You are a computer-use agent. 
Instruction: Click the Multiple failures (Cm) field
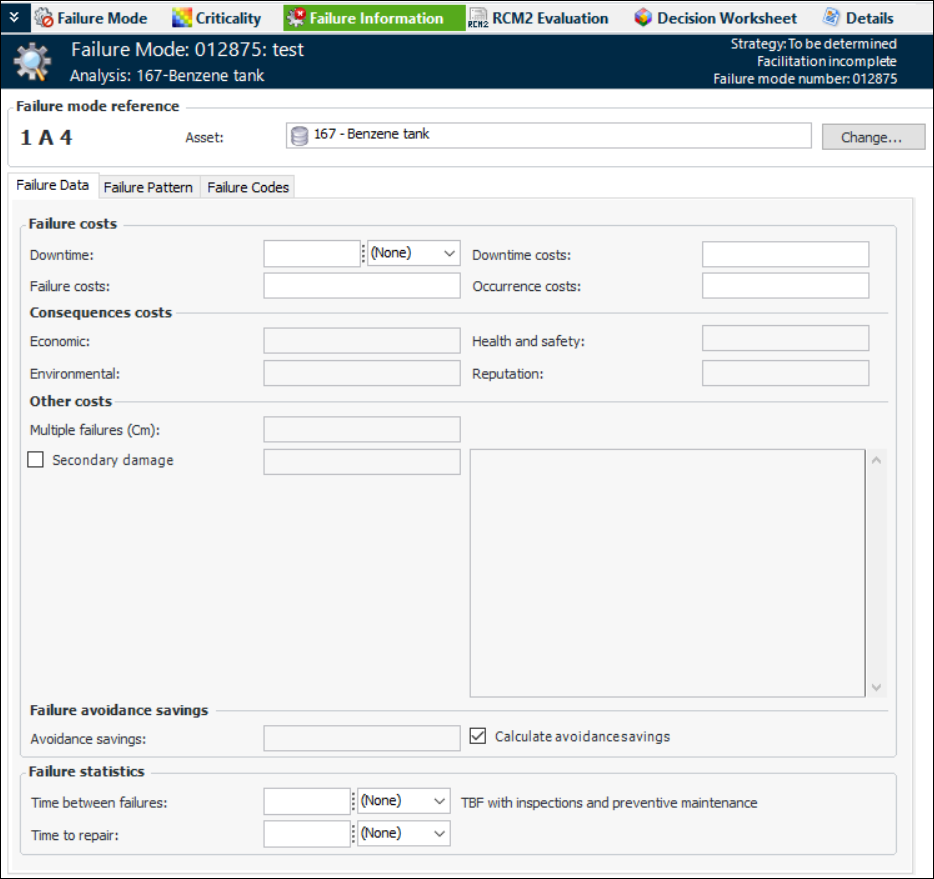[x=362, y=429]
